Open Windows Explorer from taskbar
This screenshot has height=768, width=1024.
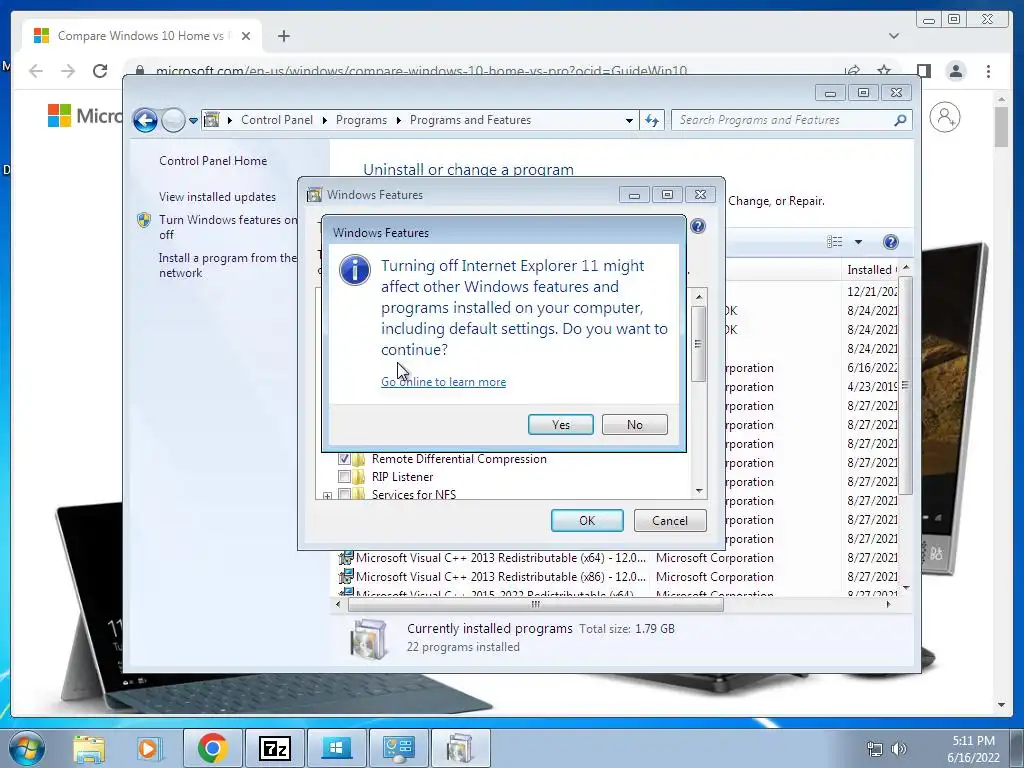point(89,748)
